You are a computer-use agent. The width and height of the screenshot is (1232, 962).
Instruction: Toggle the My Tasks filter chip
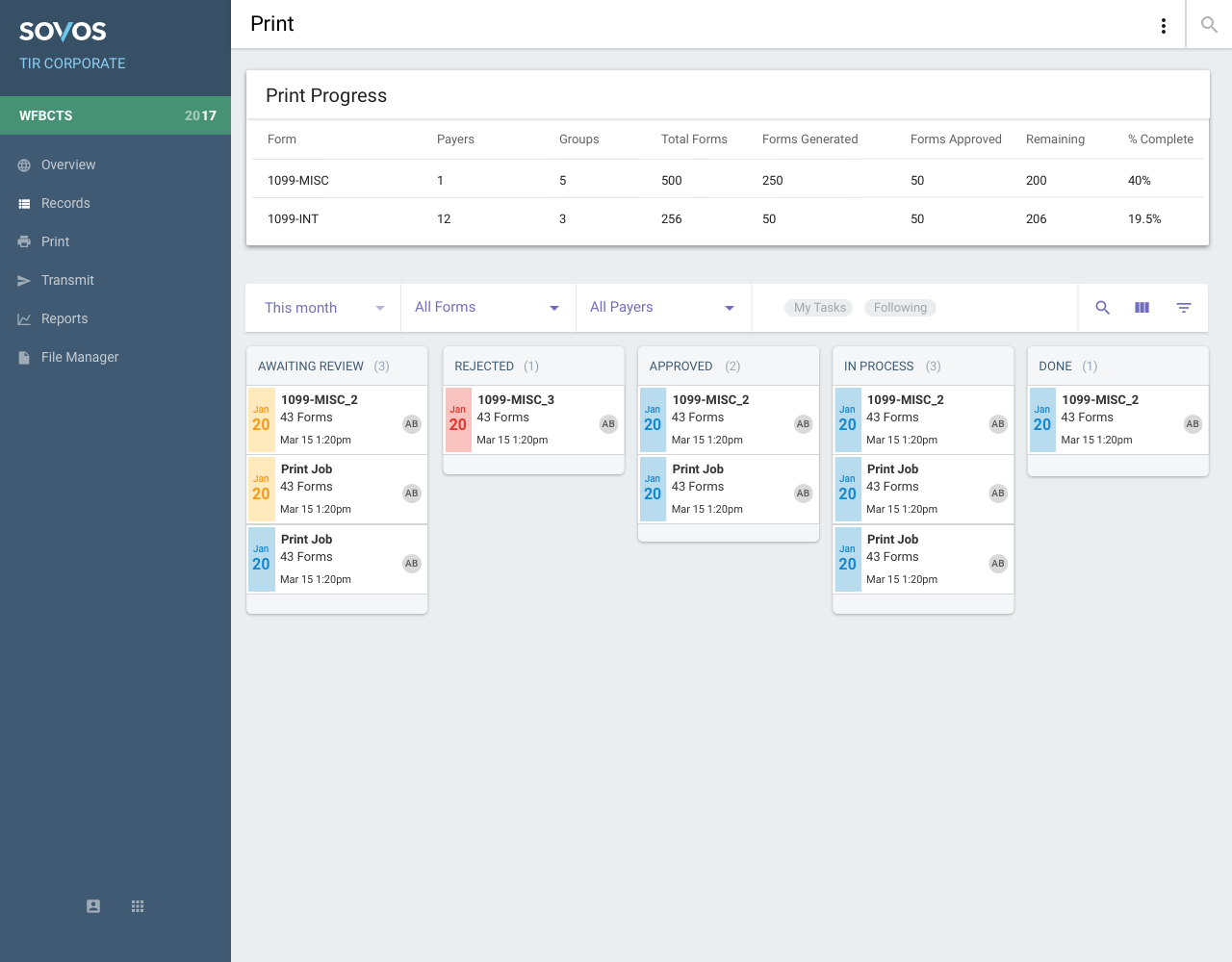(819, 308)
